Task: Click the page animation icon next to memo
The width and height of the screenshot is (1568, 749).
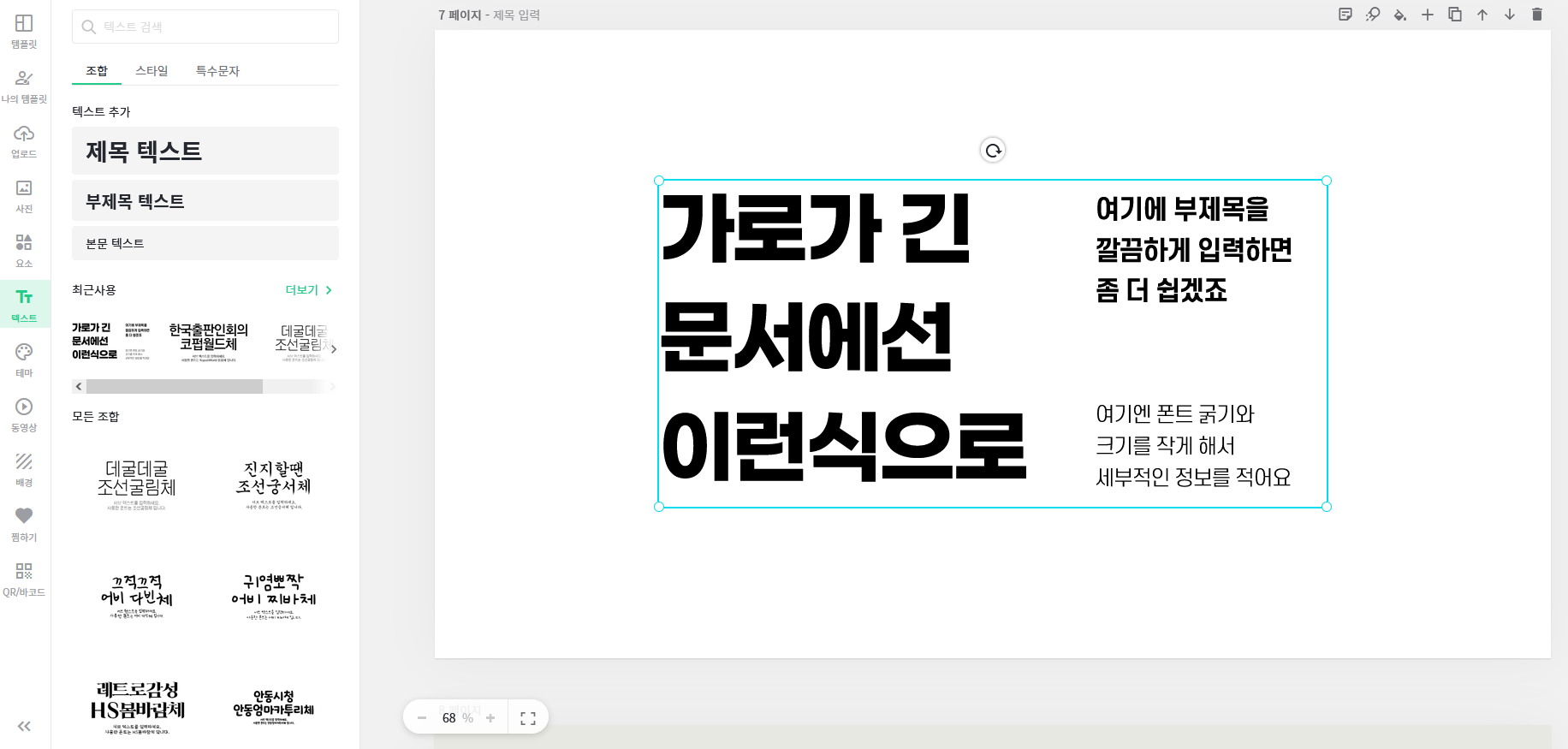Action: coord(1373,15)
